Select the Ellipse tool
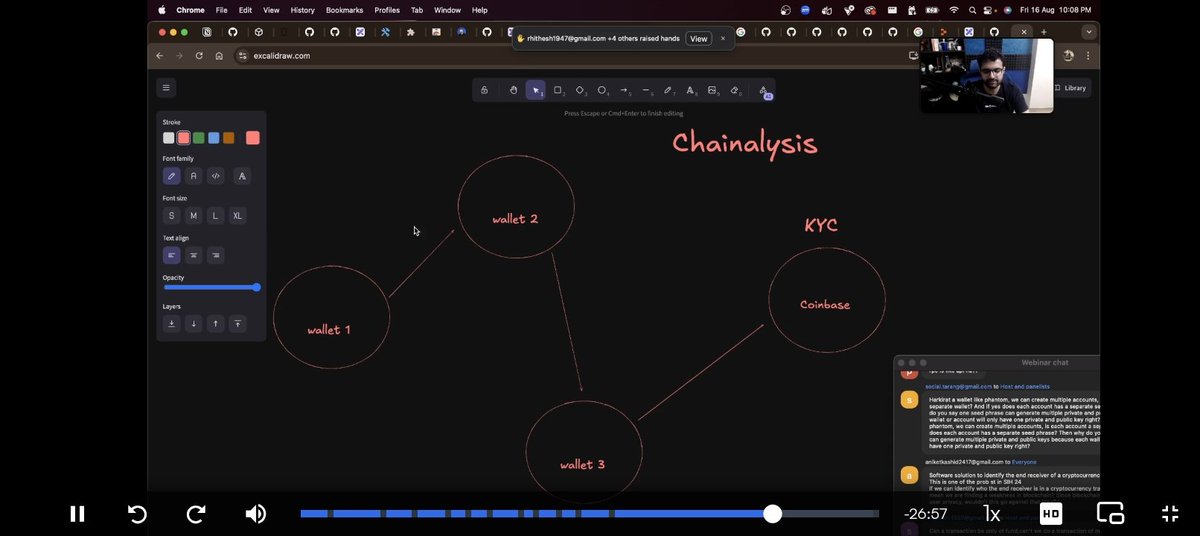Screen dimensions: 1200x536 pyautogui.click(x=602, y=90)
